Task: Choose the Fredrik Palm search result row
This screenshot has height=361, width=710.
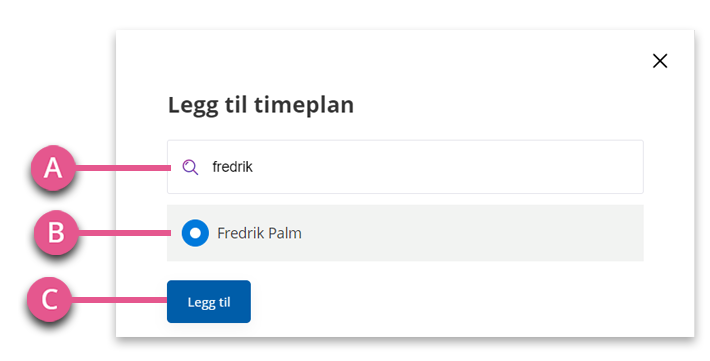Action: pyautogui.click(x=405, y=233)
